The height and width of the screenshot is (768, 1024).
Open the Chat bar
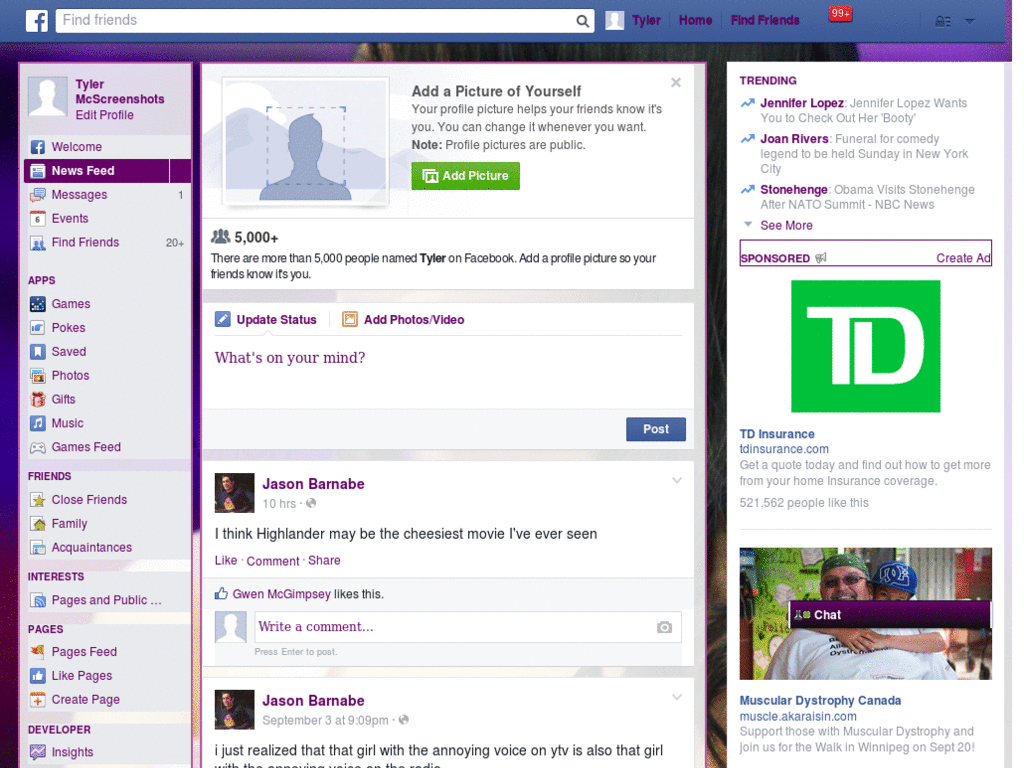889,615
